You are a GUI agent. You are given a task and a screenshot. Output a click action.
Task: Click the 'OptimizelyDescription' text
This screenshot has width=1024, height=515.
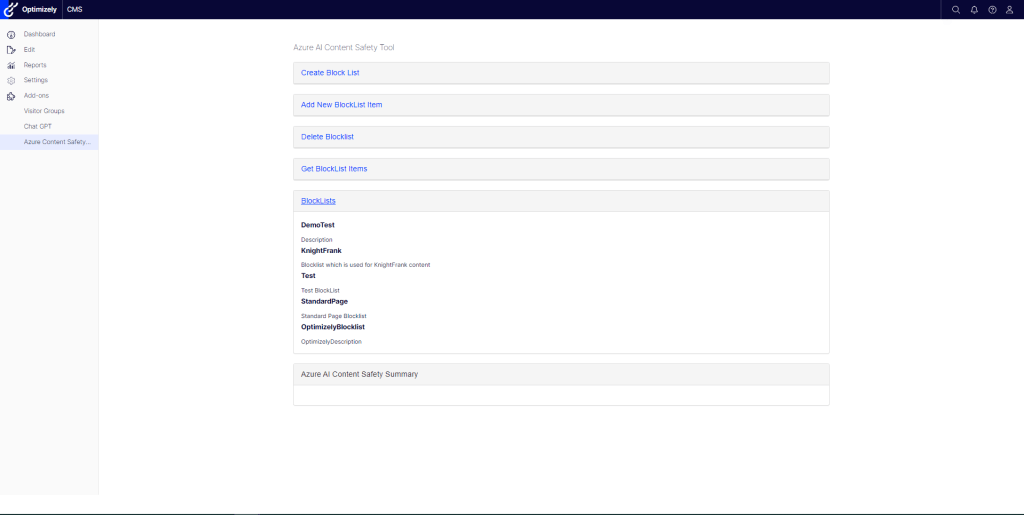tap(331, 341)
